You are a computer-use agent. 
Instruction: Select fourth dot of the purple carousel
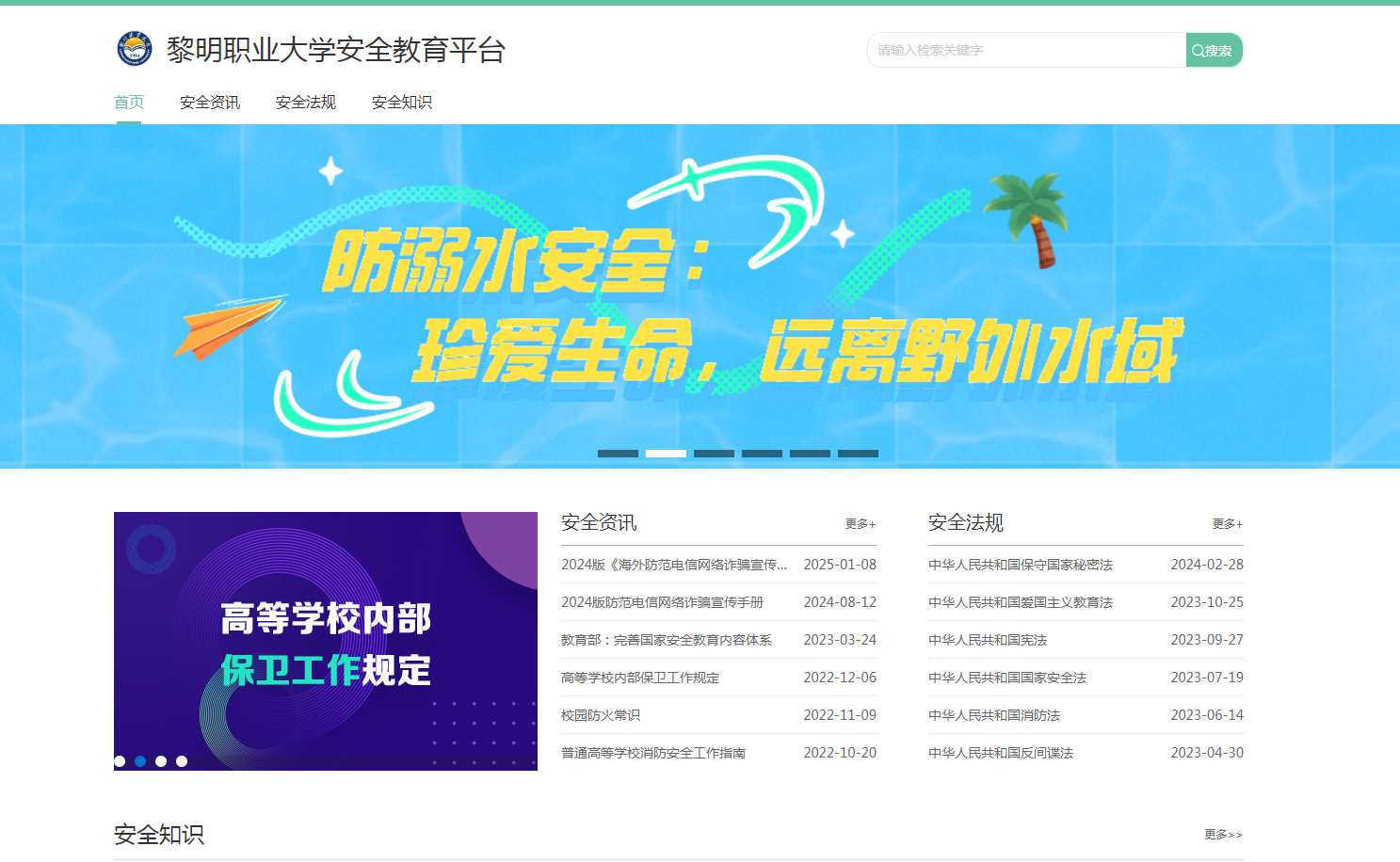point(182,761)
